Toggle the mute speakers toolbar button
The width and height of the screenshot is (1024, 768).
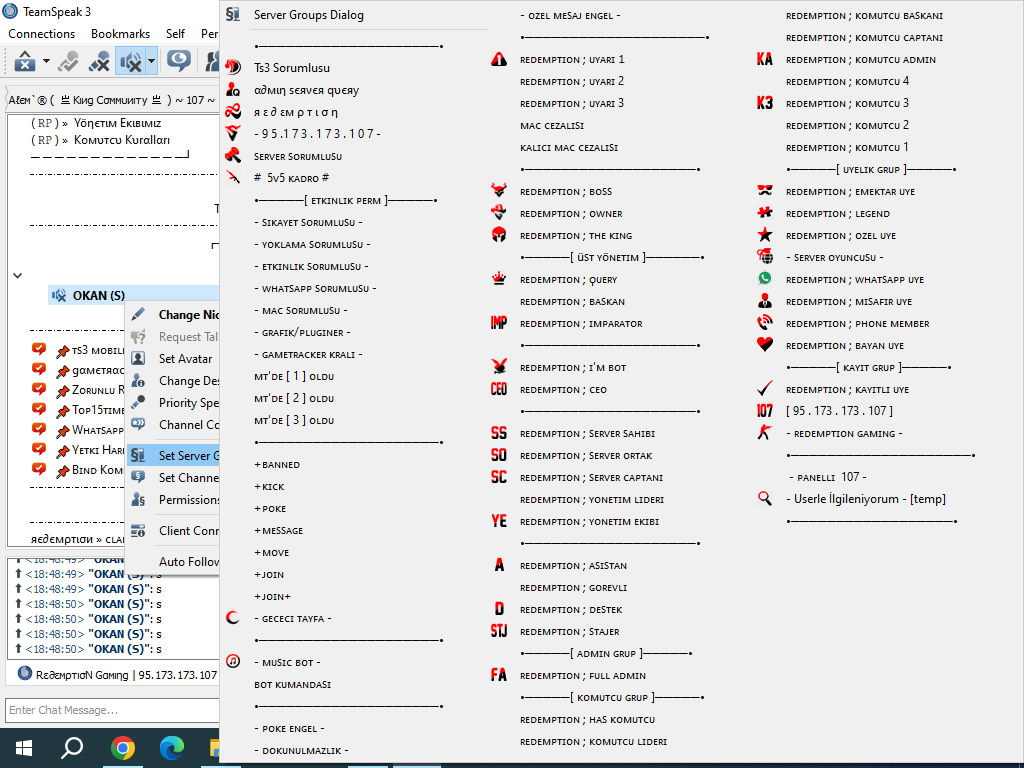(131, 61)
